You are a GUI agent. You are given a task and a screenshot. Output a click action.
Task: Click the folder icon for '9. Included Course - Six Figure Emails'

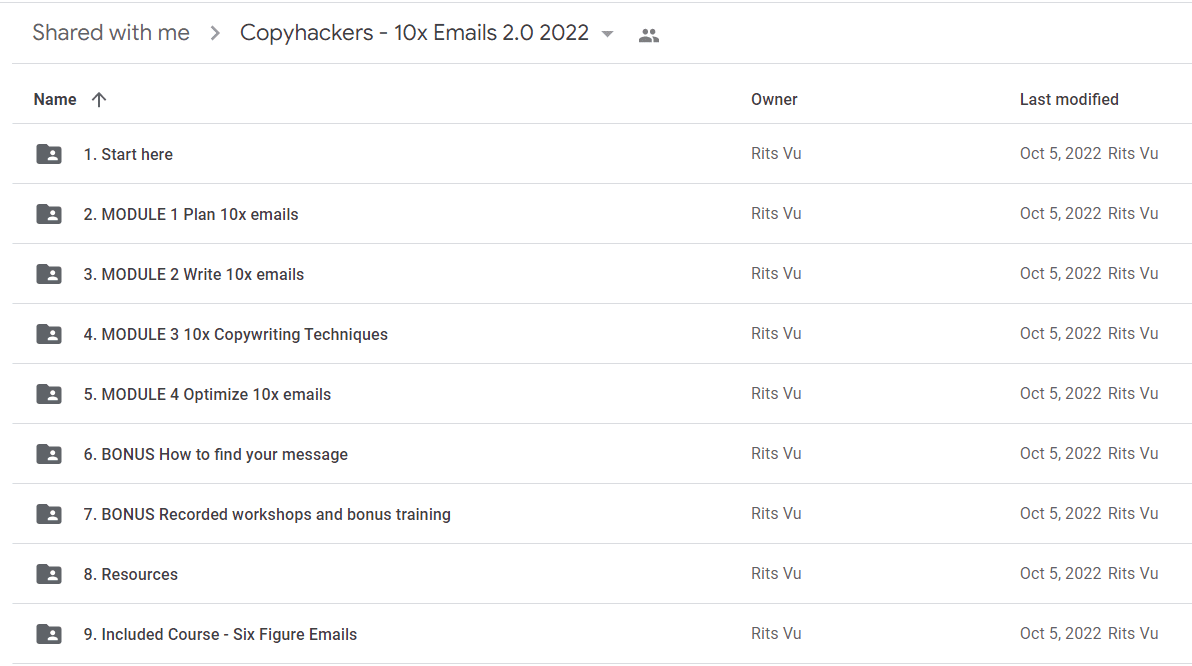(49, 635)
